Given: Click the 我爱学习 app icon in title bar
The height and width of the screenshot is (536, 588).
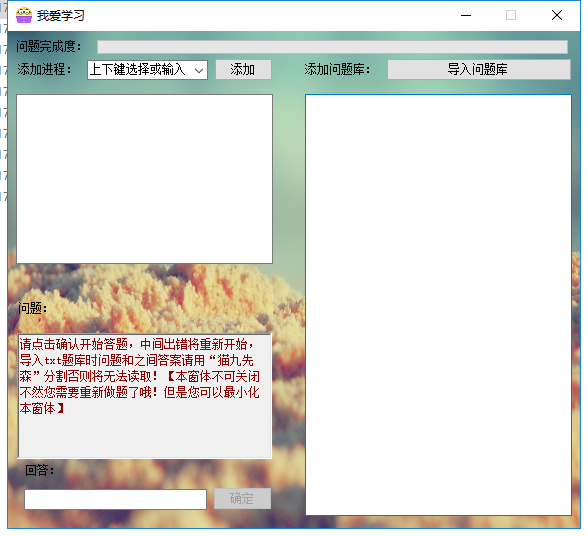Looking at the screenshot, I should (x=24, y=15).
